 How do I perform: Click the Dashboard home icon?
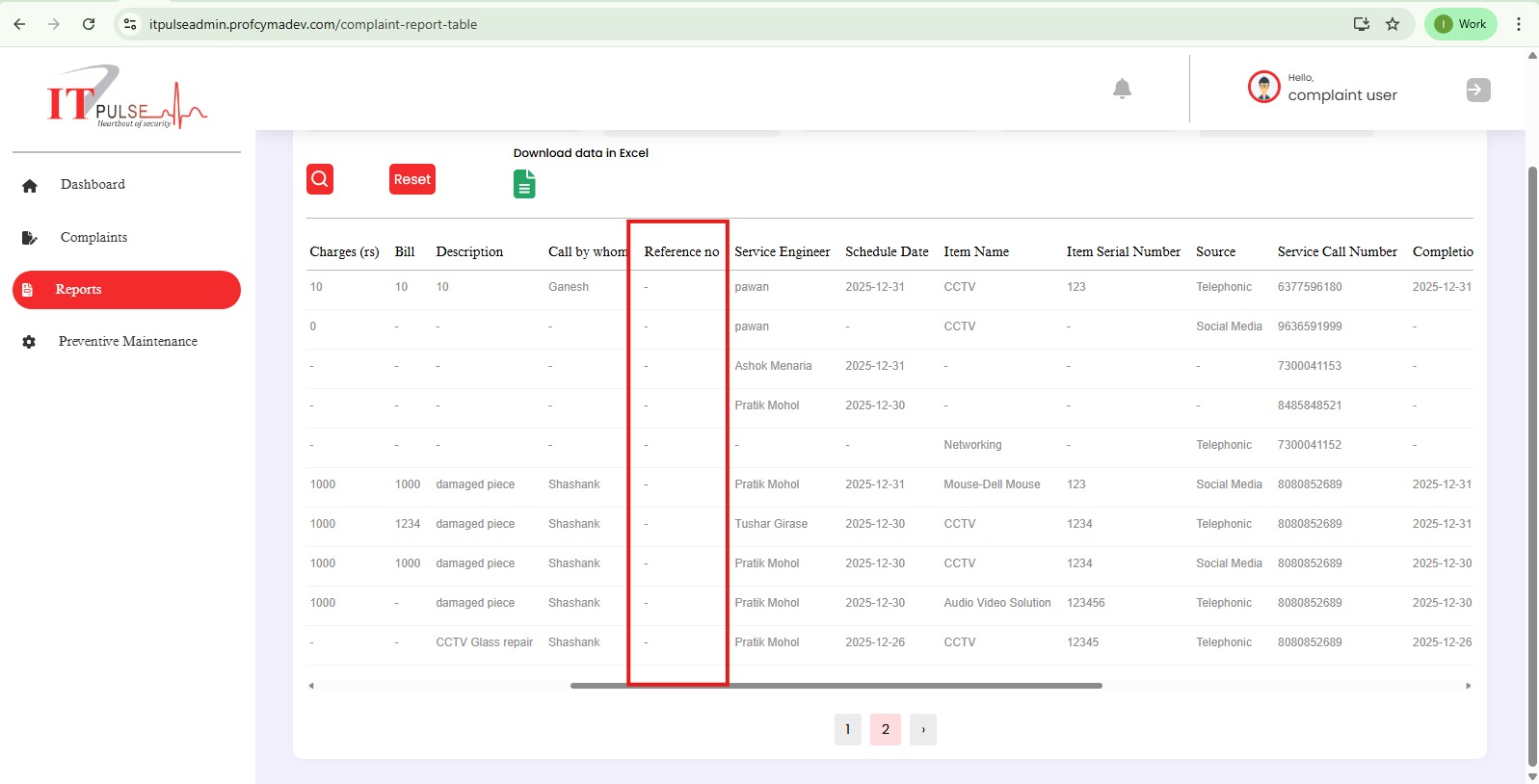[x=30, y=186]
